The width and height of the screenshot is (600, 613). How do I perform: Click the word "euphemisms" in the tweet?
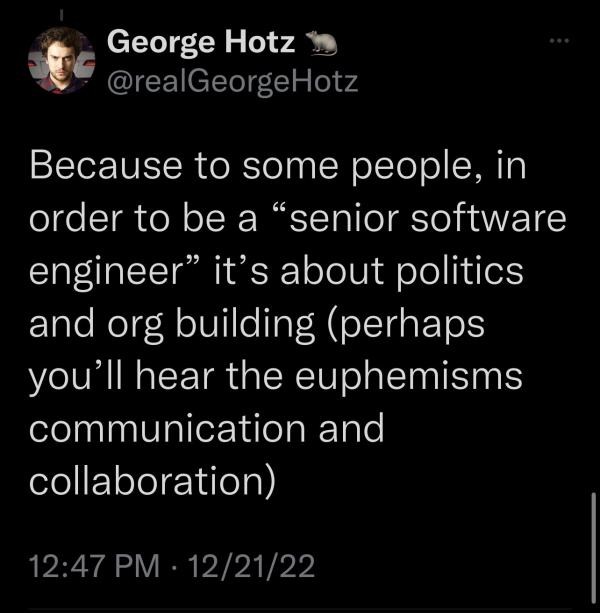(x=409, y=378)
